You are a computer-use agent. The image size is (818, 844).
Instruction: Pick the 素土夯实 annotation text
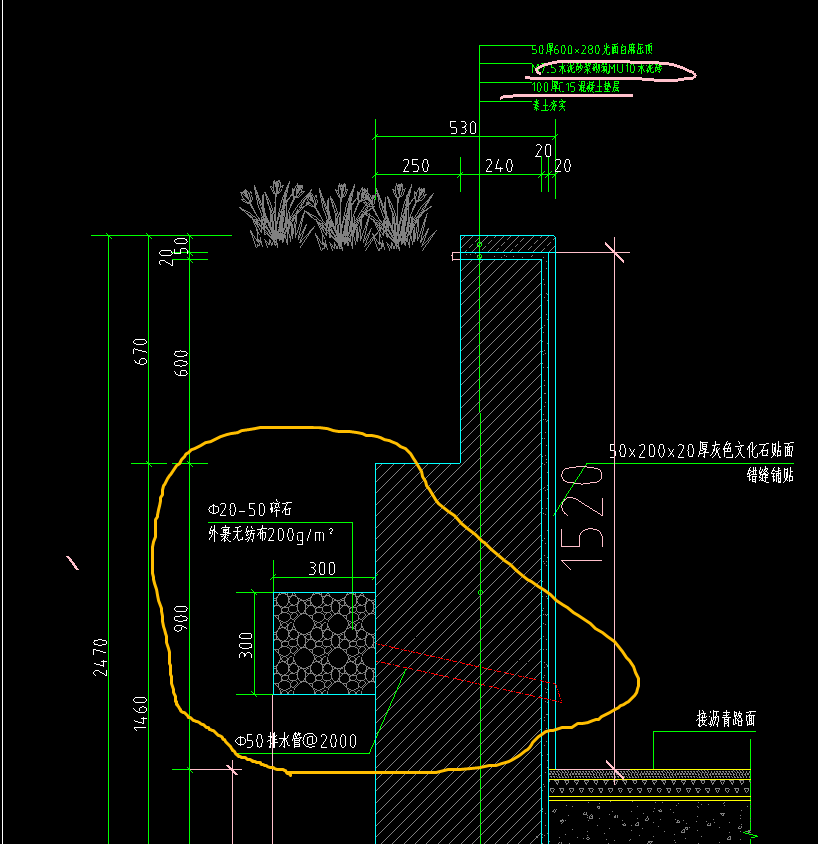coord(549,105)
